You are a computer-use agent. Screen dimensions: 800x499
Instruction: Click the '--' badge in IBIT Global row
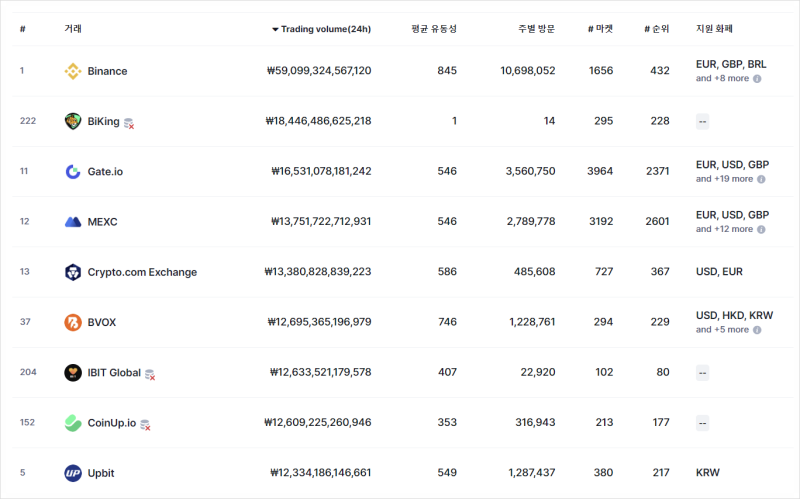point(703,373)
